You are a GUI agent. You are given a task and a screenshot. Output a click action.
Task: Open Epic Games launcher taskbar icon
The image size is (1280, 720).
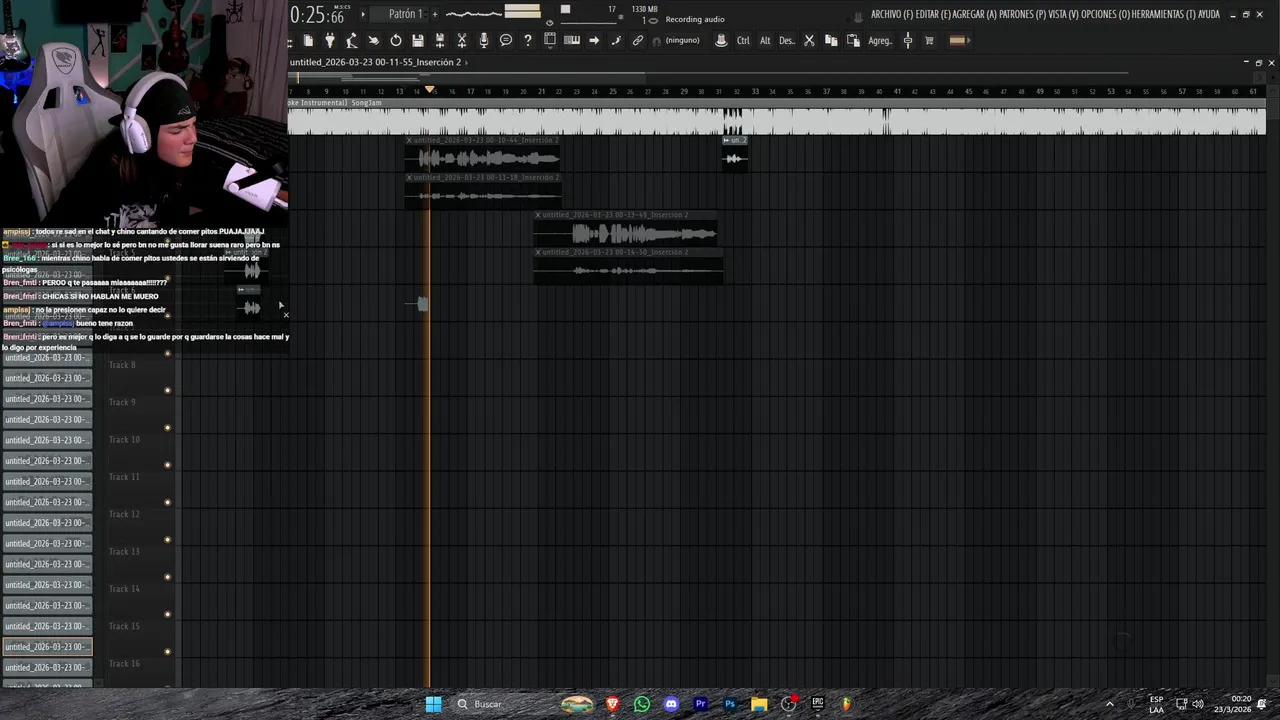pos(817,704)
